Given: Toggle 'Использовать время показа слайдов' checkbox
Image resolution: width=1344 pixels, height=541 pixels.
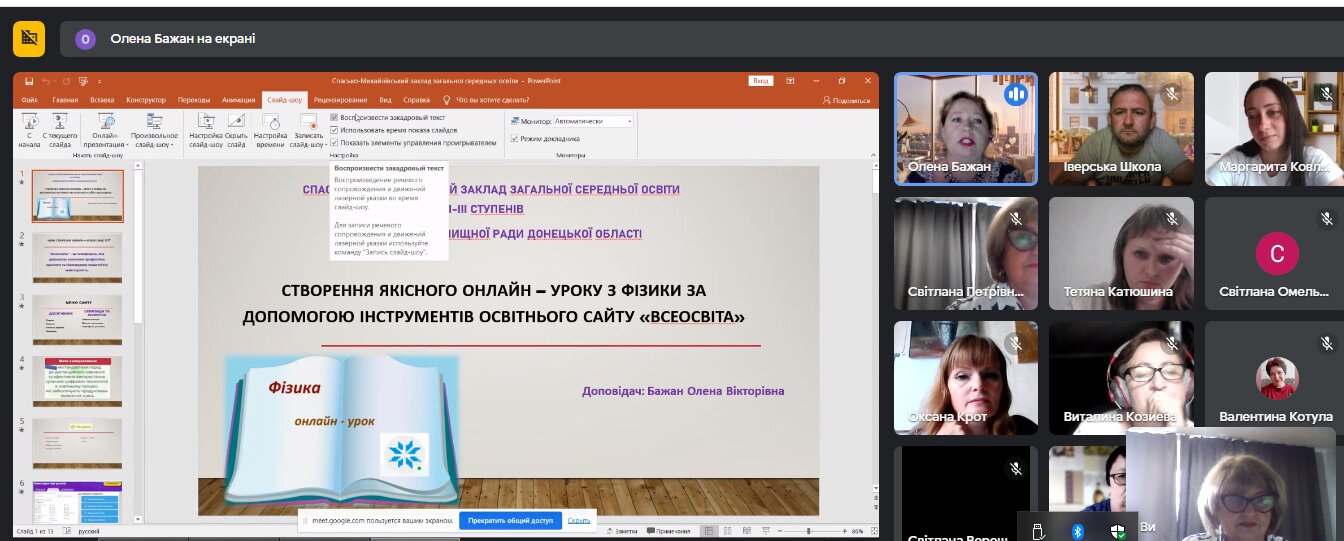Looking at the screenshot, I should (x=335, y=130).
